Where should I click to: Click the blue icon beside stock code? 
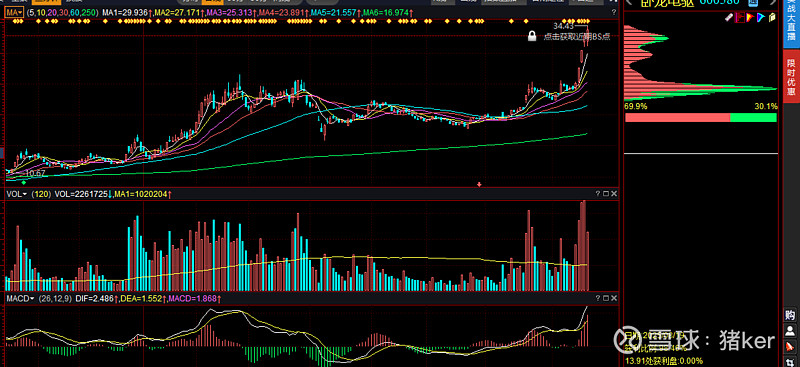[x=753, y=3]
